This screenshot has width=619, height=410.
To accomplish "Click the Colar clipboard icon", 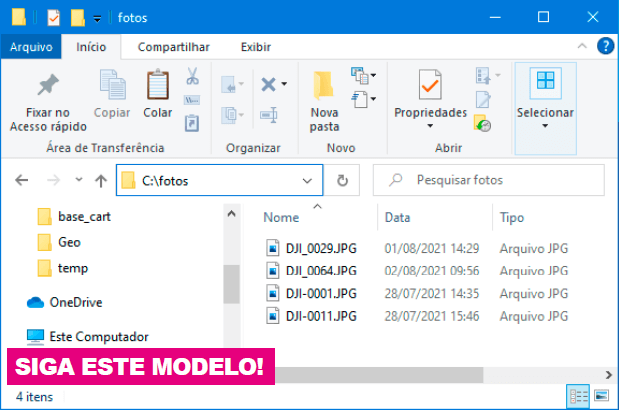I will click(x=158, y=84).
